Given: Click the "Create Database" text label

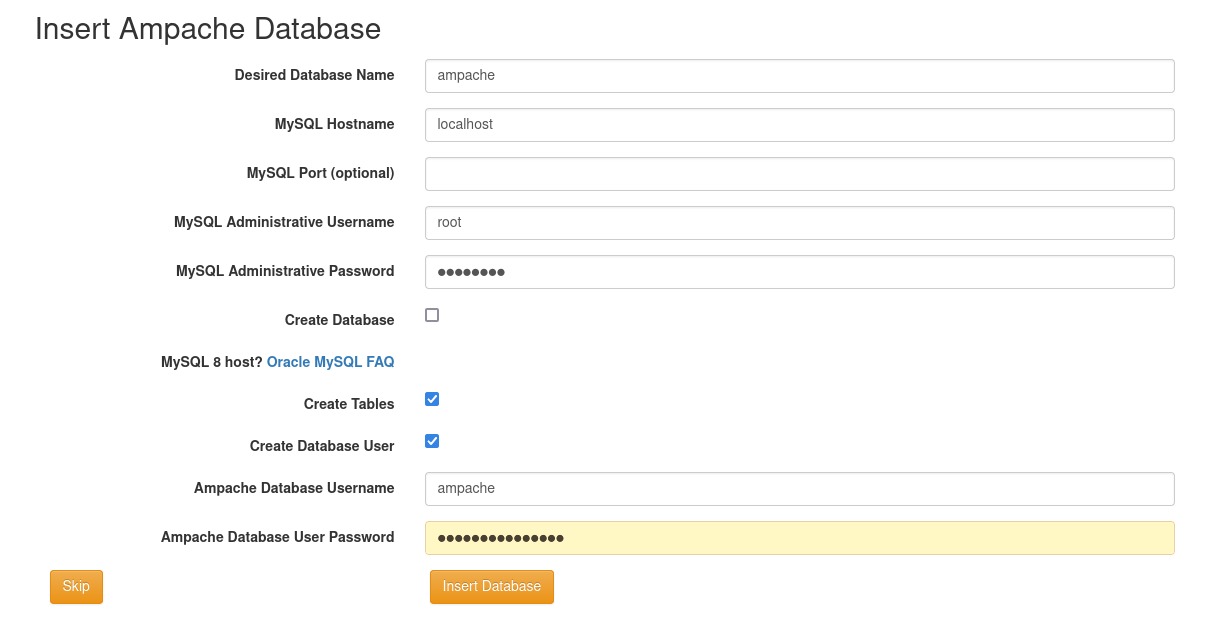Looking at the screenshot, I should 339,320.
